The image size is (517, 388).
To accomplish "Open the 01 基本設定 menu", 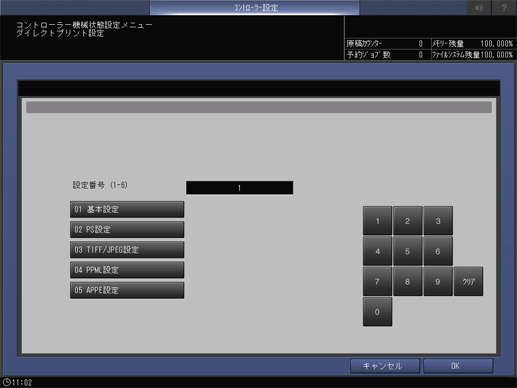I will coord(127,209).
